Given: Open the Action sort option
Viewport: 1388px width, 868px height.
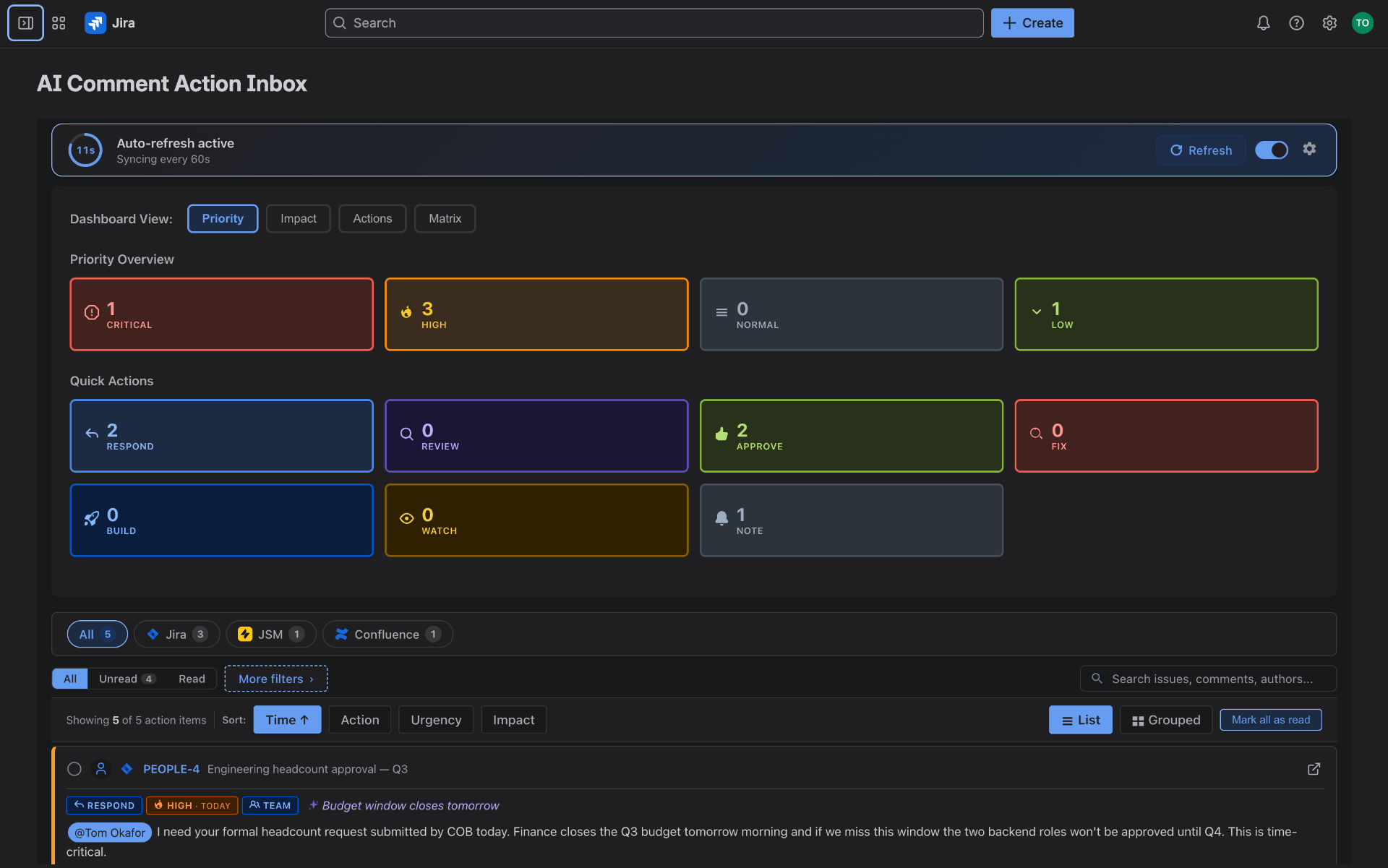Looking at the screenshot, I should [x=359, y=719].
